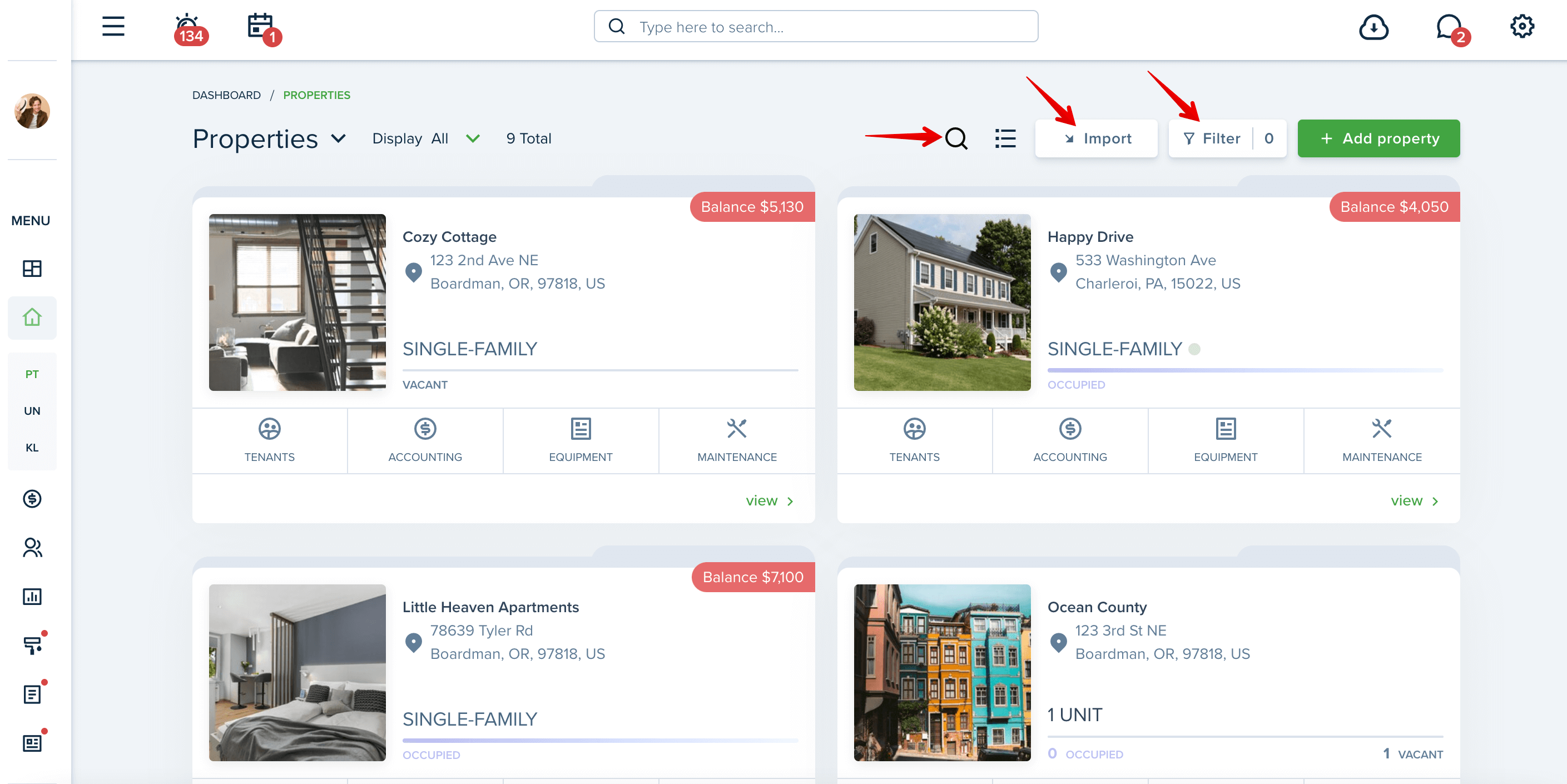The image size is (1567, 784).
Task: Click Ocean County location pin icon
Action: (1058, 642)
